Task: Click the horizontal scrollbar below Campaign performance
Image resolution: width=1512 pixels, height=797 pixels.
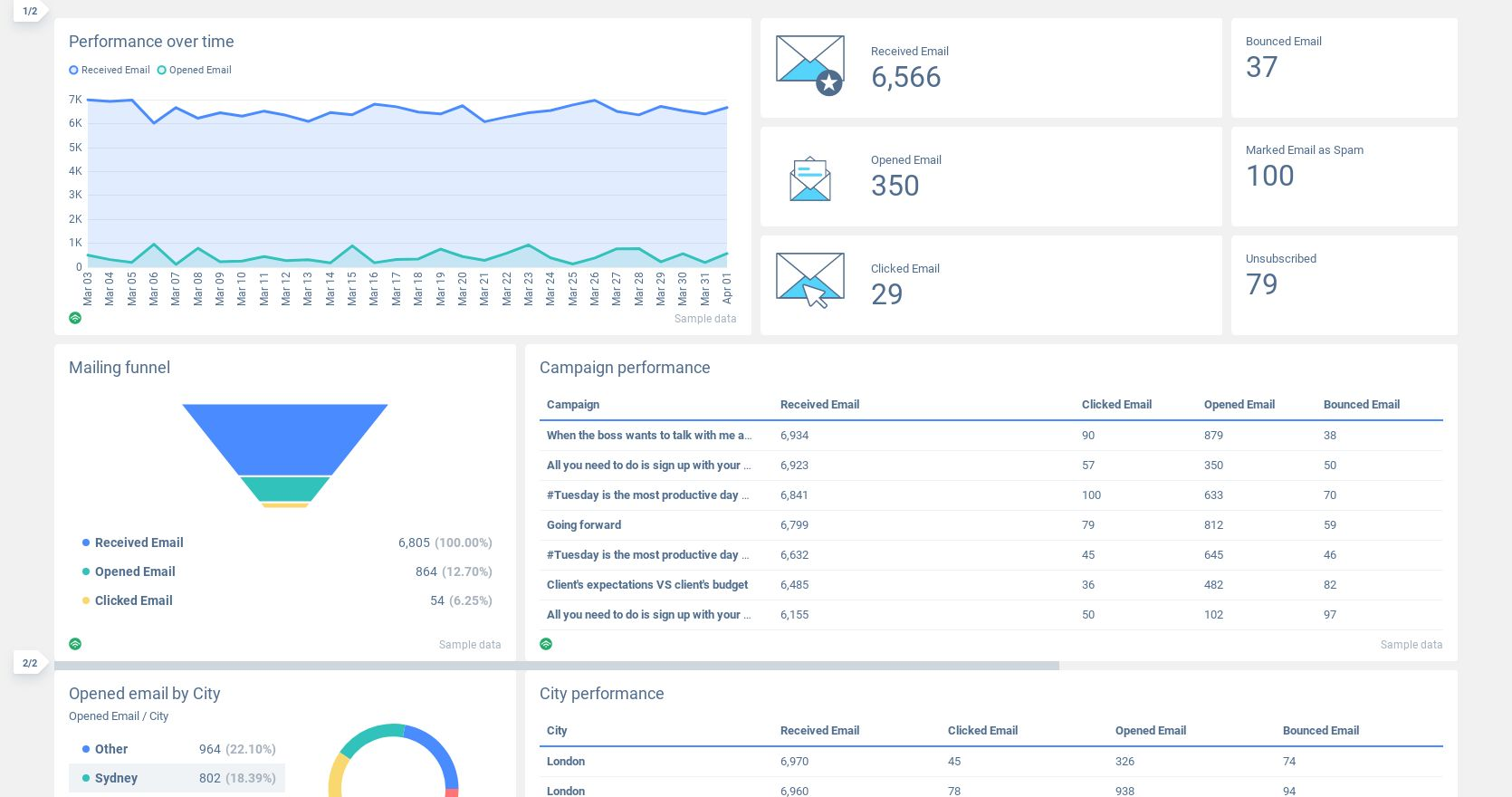Action: (x=557, y=666)
